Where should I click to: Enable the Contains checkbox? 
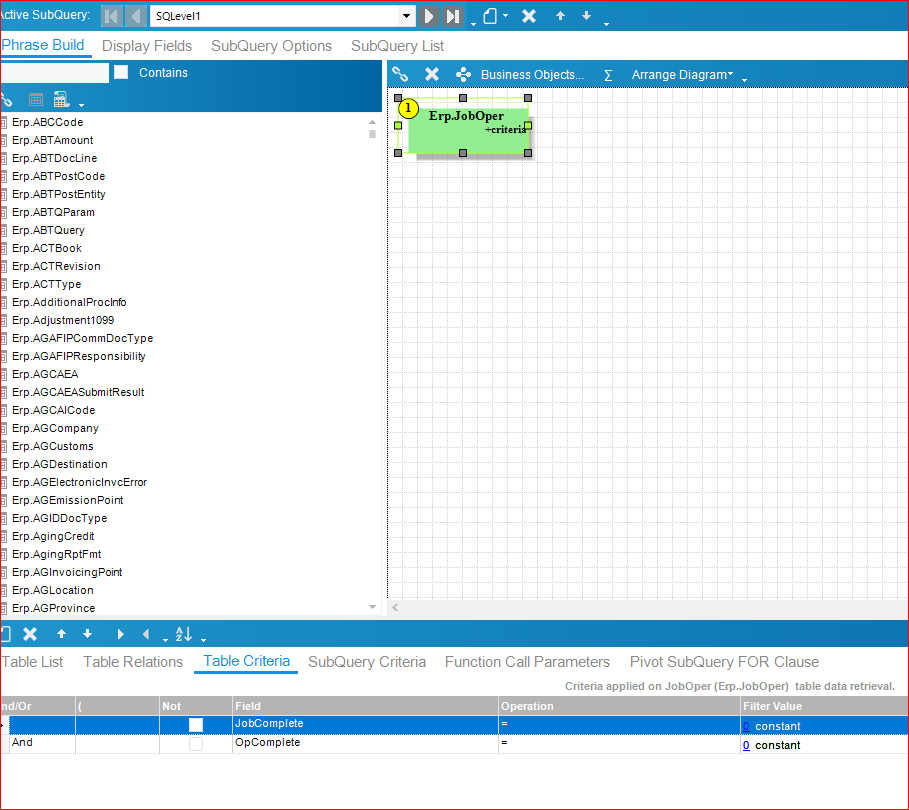pos(121,73)
